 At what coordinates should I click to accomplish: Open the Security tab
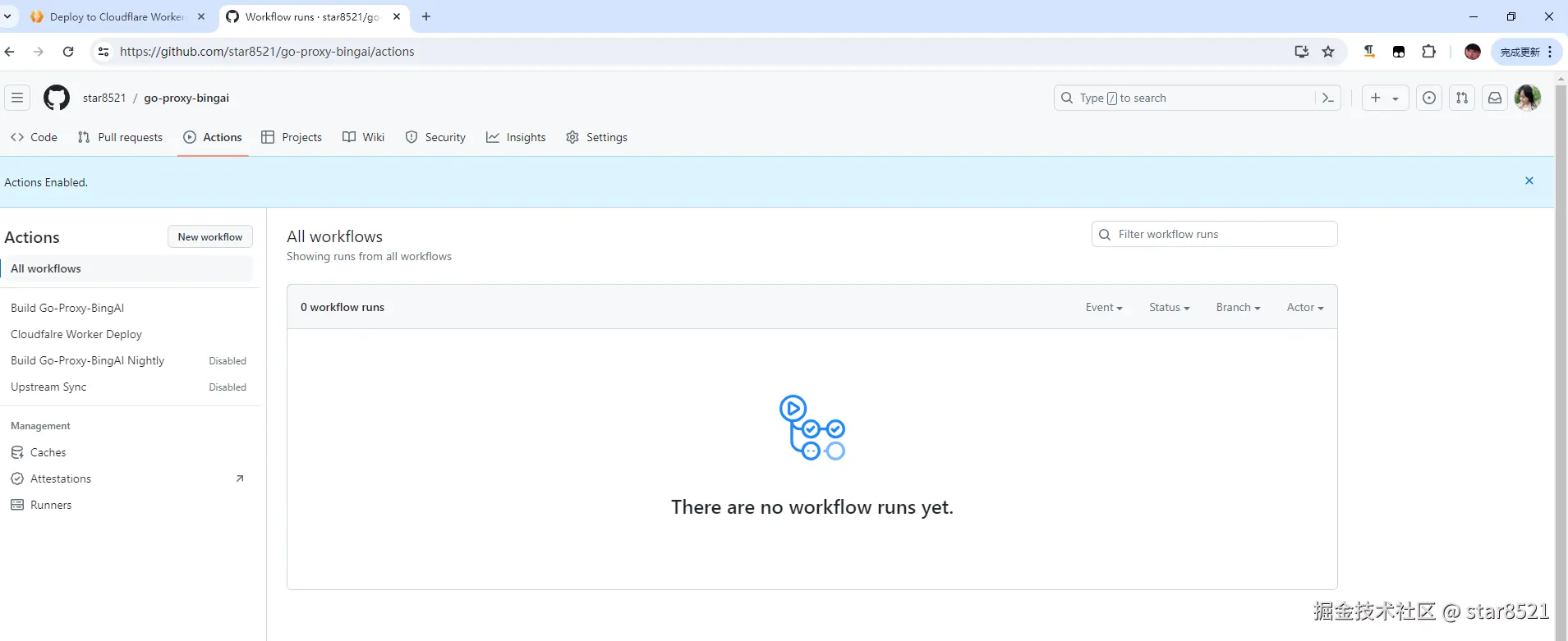[x=435, y=137]
